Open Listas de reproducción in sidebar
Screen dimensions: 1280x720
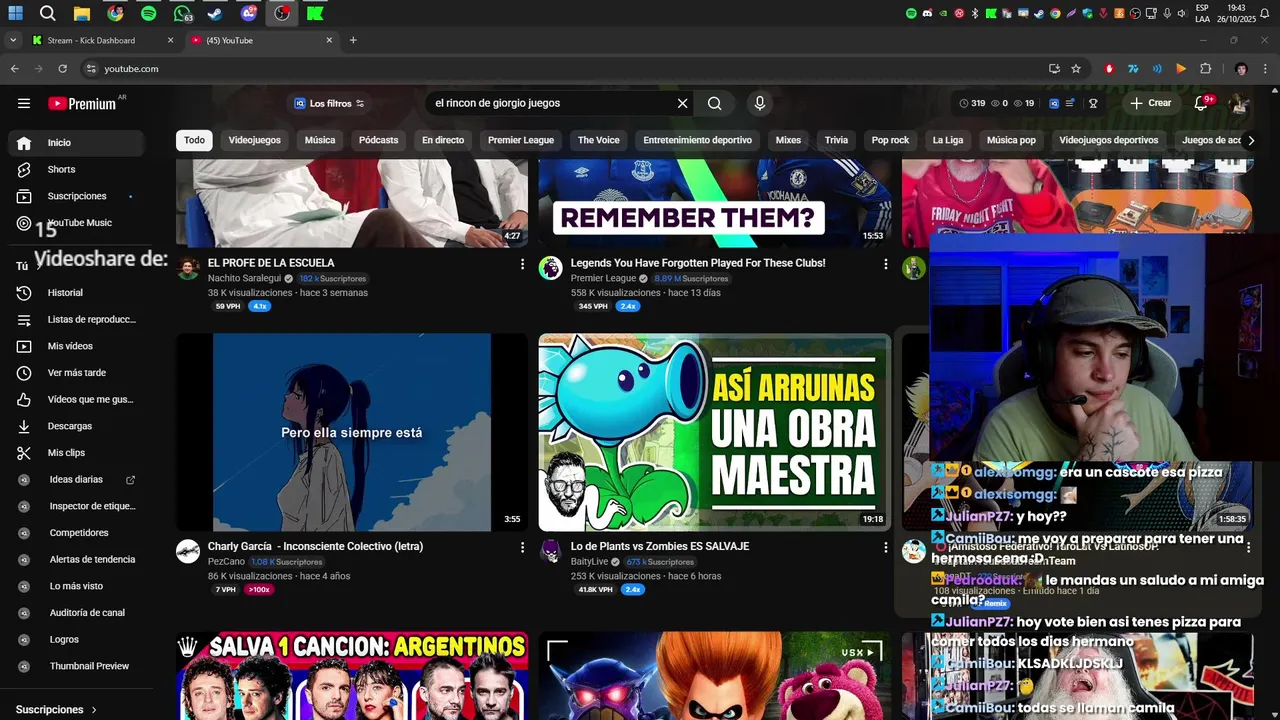click(x=78, y=320)
